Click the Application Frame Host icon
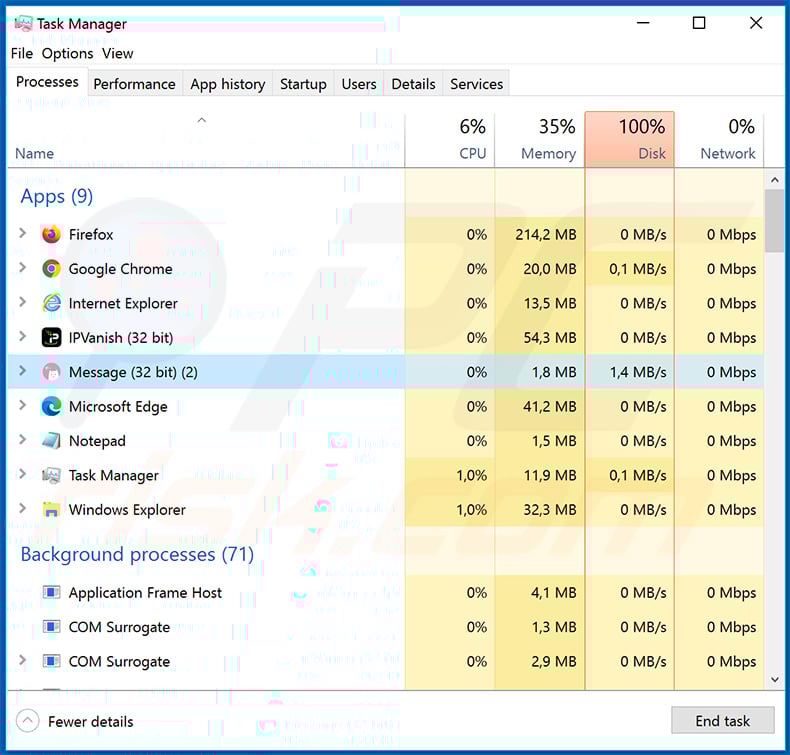The width and height of the screenshot is (790, 755). [51, 593]
